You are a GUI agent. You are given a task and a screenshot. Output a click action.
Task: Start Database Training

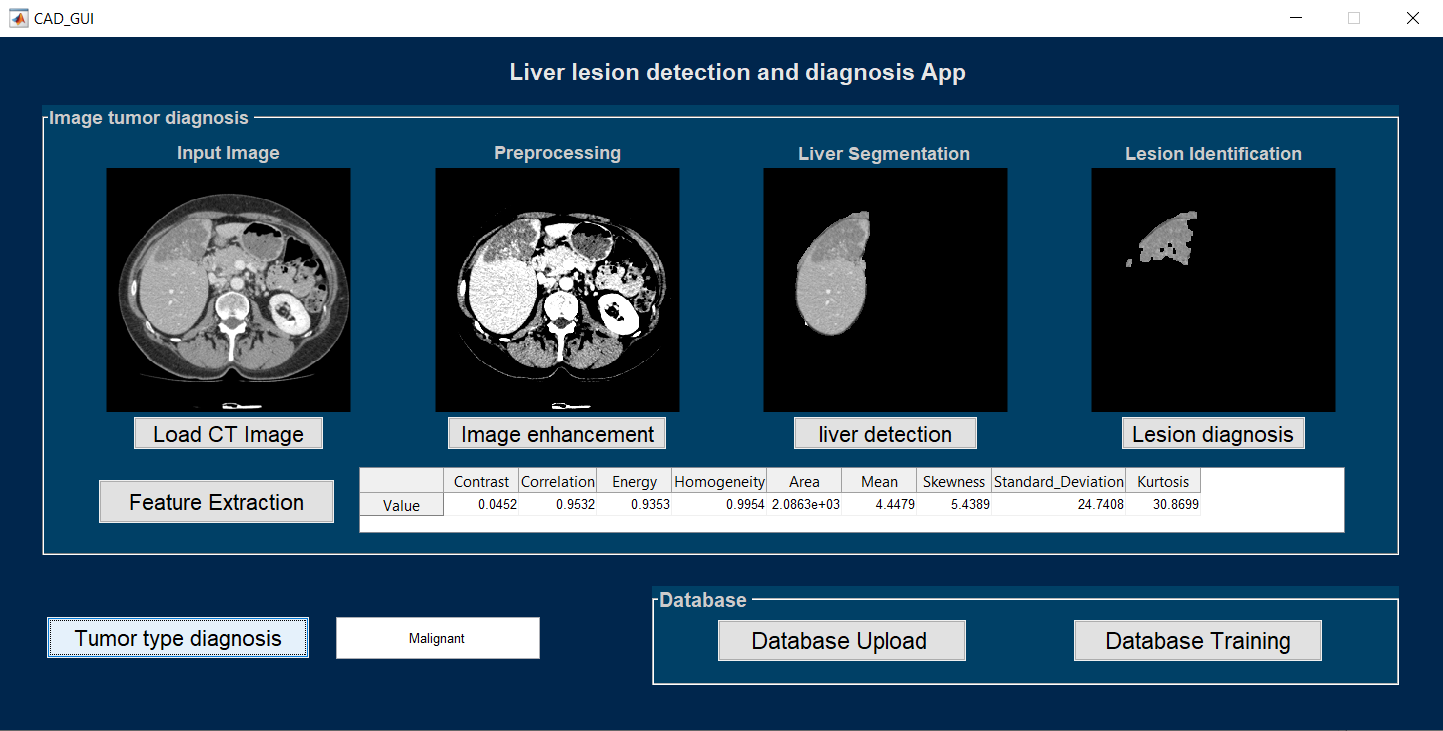click(1197, 640)
